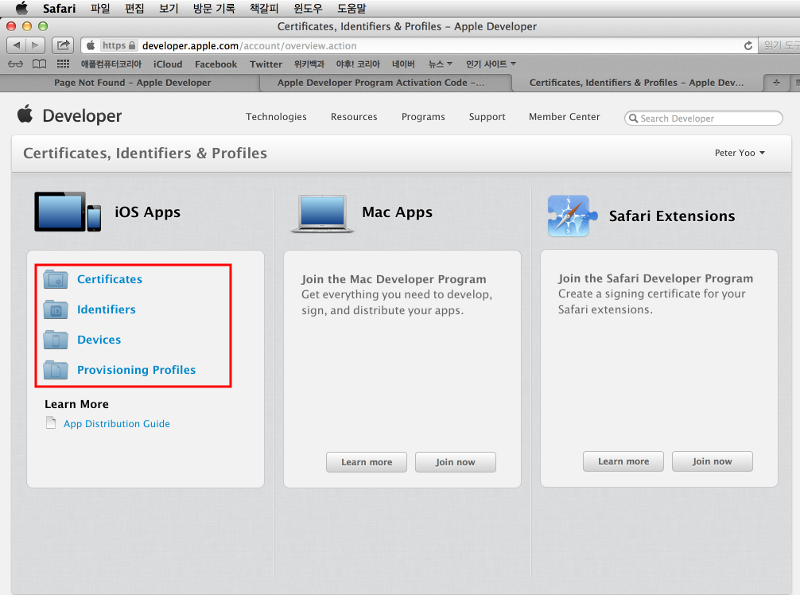Click Join now under Safari Developer Program
The width and height of the screenshot is (800, 595).
pyautogui.click(x=712, y=461)
